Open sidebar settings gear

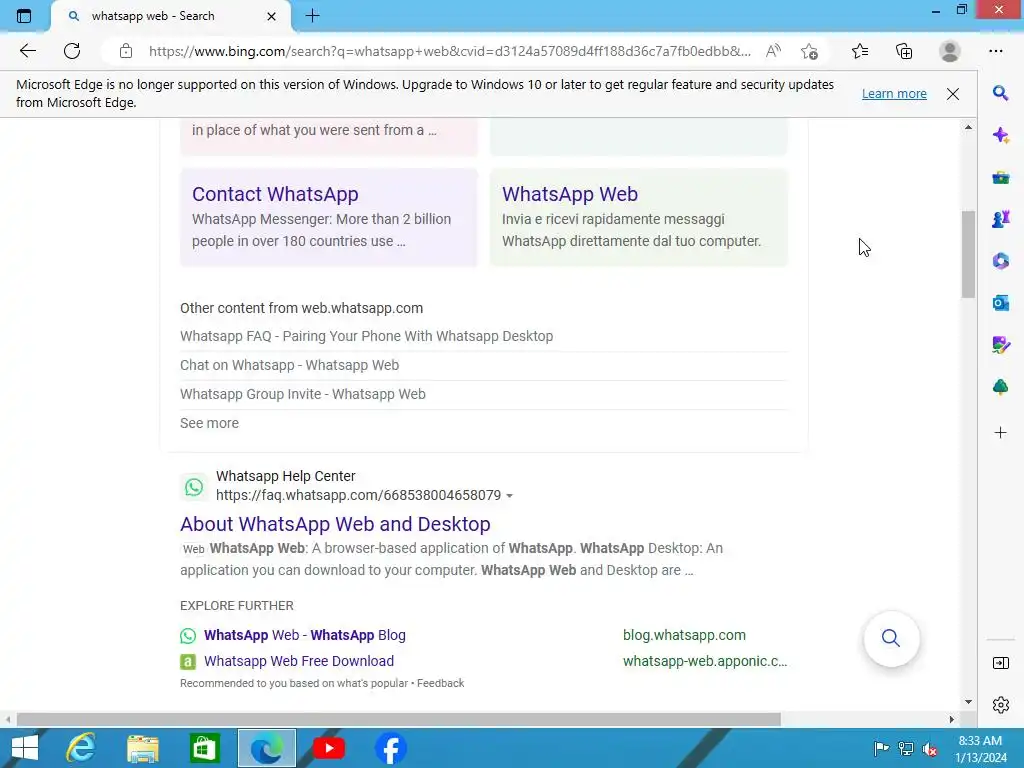[x=1000, y=705]
